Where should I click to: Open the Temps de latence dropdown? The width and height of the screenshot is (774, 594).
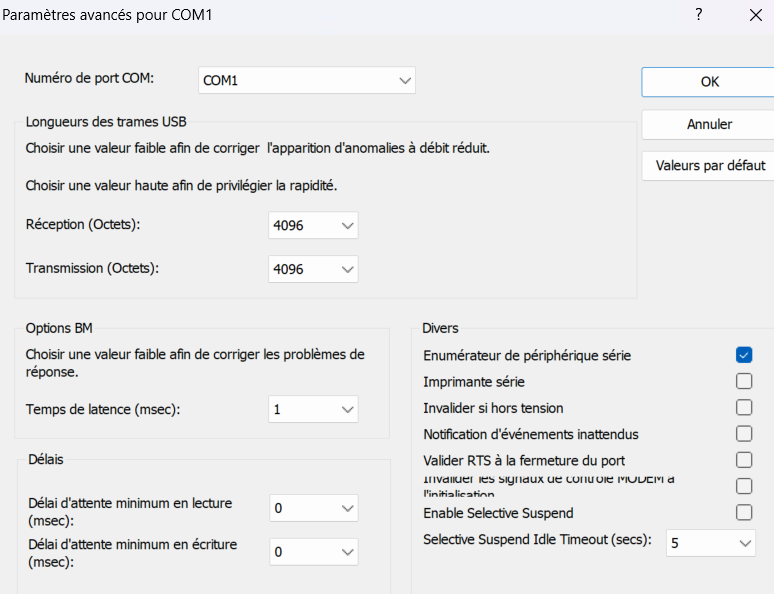(313, 409)
